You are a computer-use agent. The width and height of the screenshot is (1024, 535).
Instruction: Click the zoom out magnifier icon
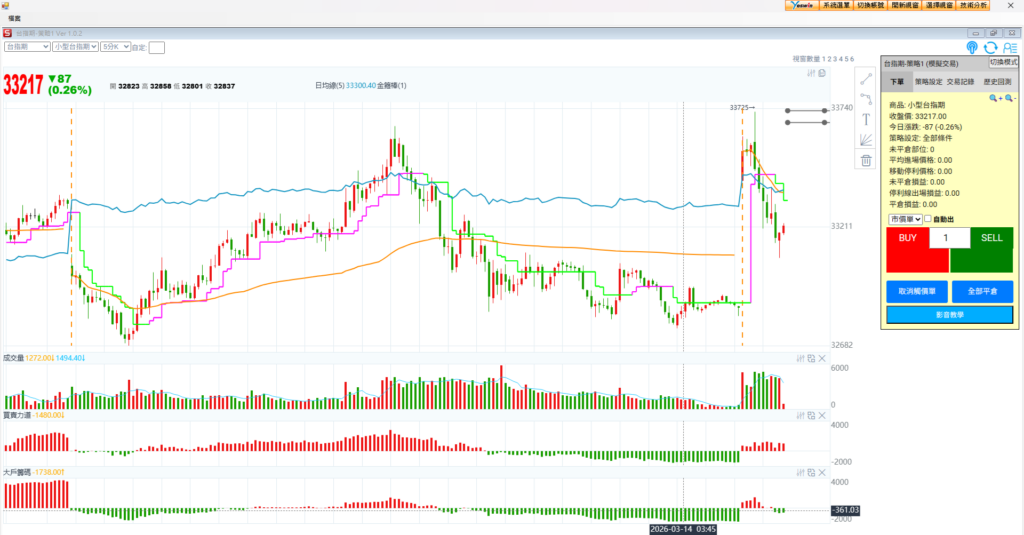point(1010,99)
